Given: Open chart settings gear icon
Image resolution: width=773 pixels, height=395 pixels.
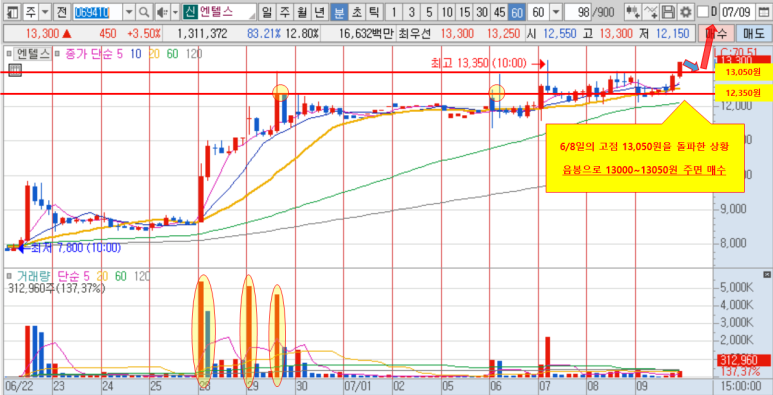Looking at the screenshot, I should (x=685, y=12).
